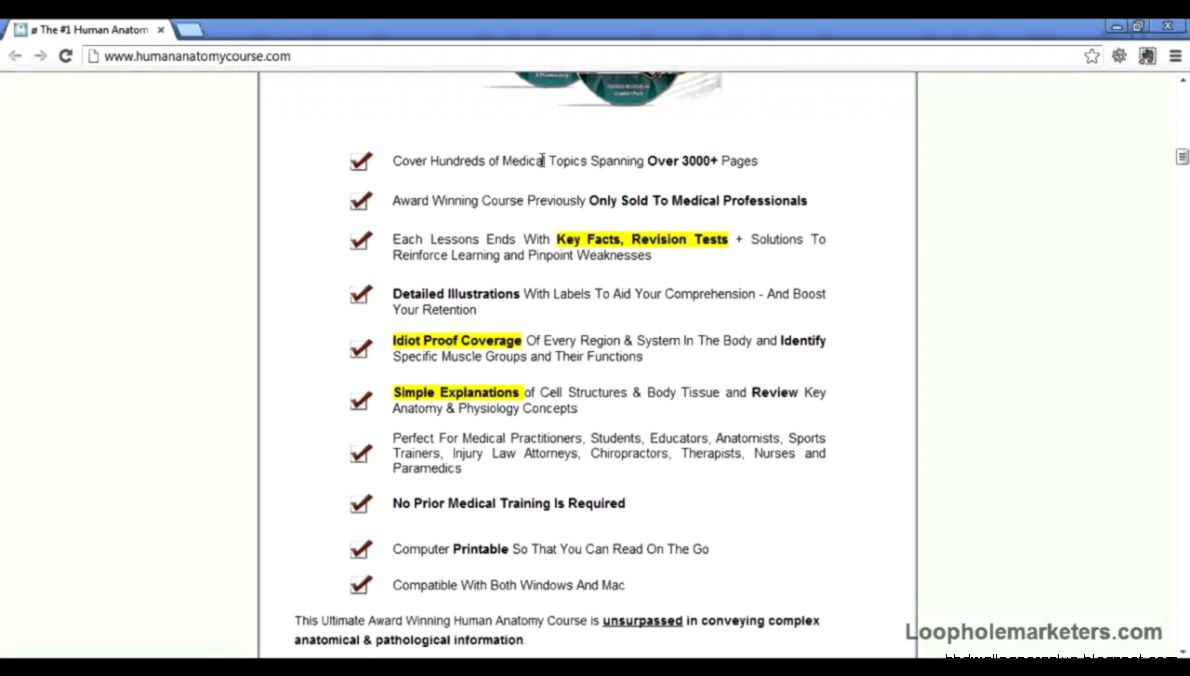Click the address bar showing www.humananatomycourse.com

(x=584, y=55)
